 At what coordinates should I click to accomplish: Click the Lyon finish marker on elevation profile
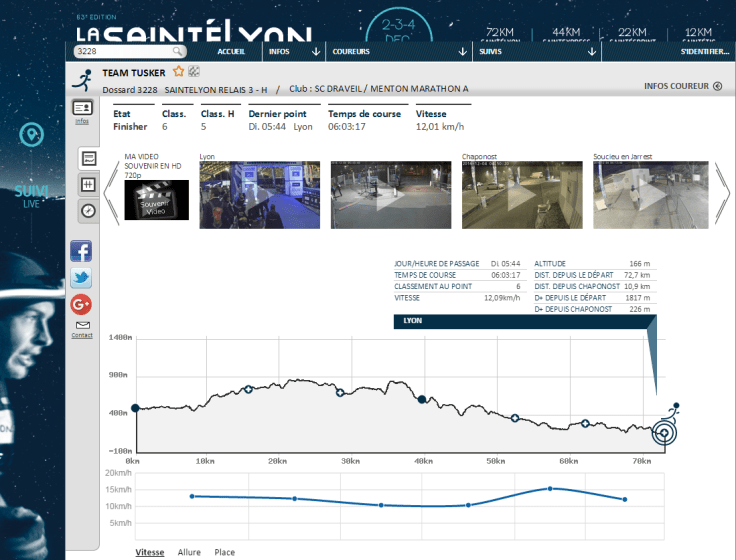[x=663, y=432]
